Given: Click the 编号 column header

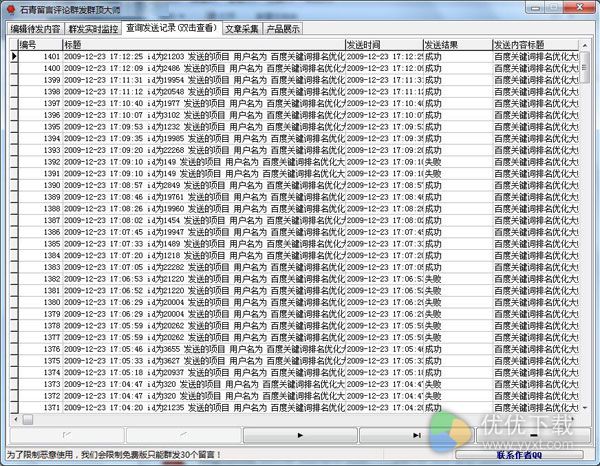Looking at the screenshot, I should coord(40,45).
